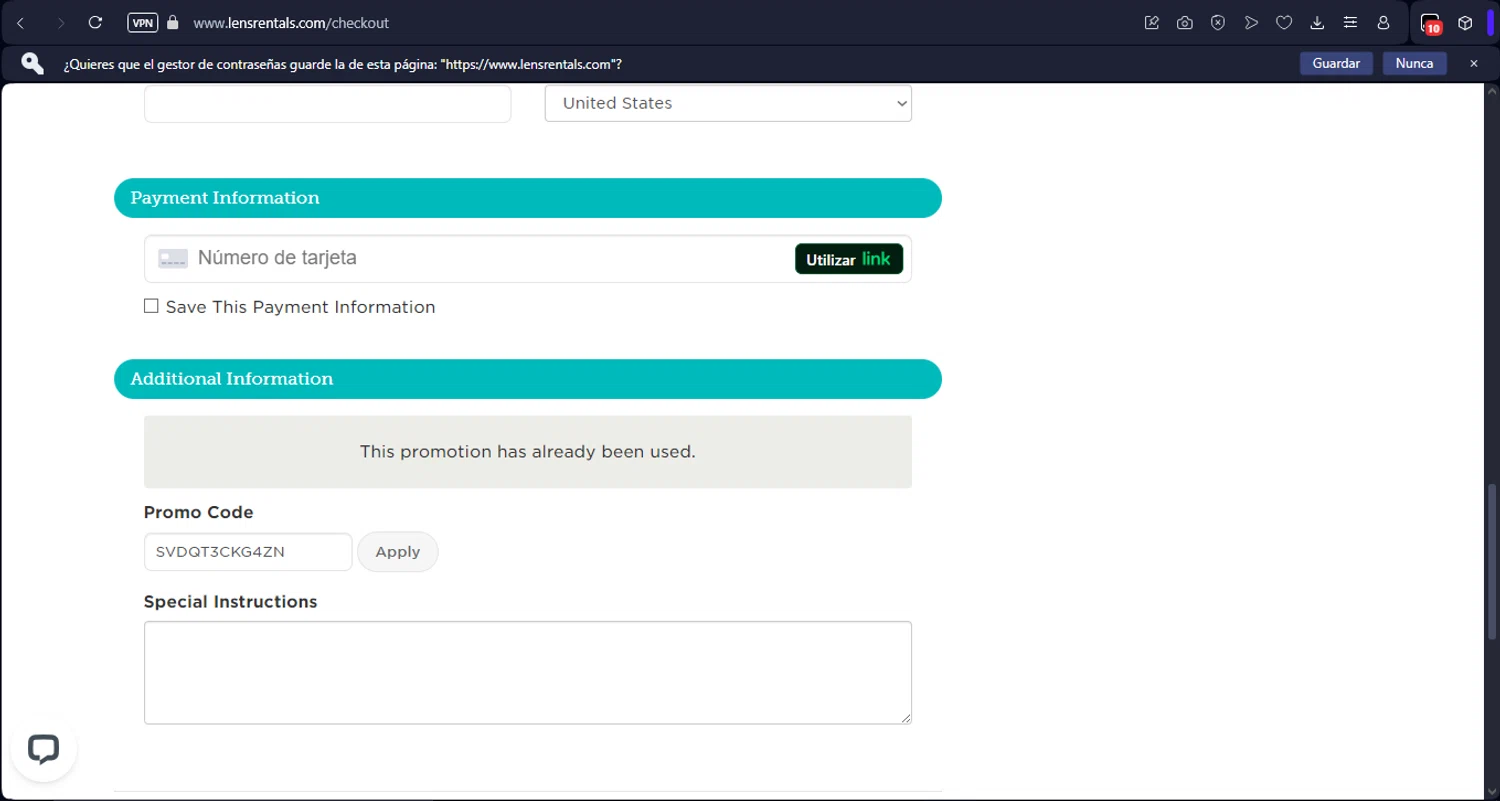
Task: Click the Special Instructions text area
Action: pos(528,673)
